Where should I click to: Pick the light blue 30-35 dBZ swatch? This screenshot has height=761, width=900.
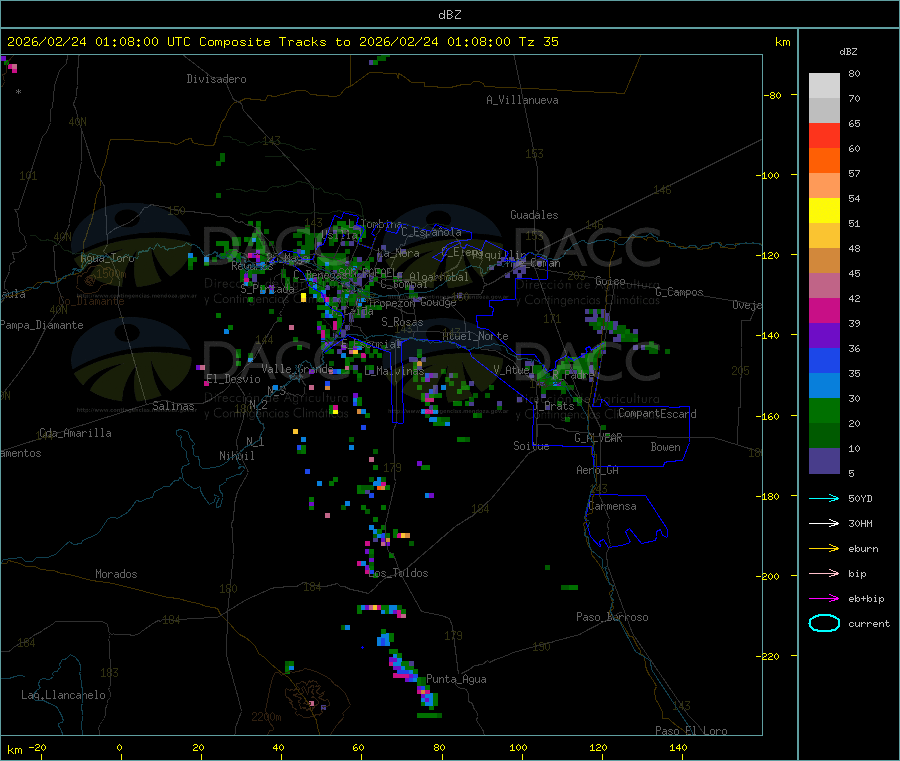click(x=824, y=386)
